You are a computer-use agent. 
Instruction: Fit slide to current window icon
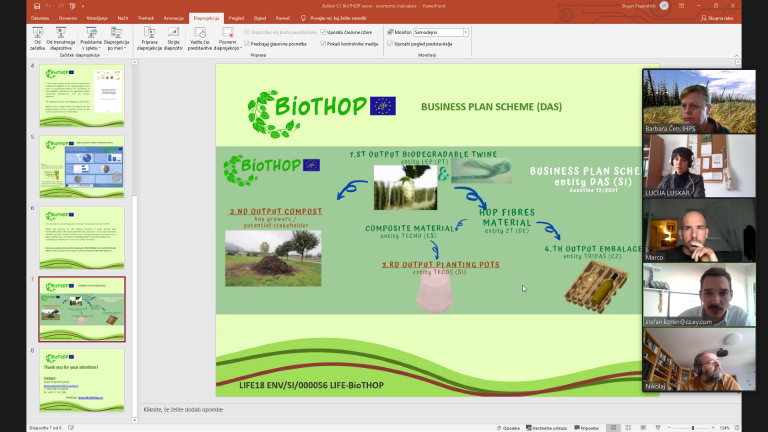(737, 428)
